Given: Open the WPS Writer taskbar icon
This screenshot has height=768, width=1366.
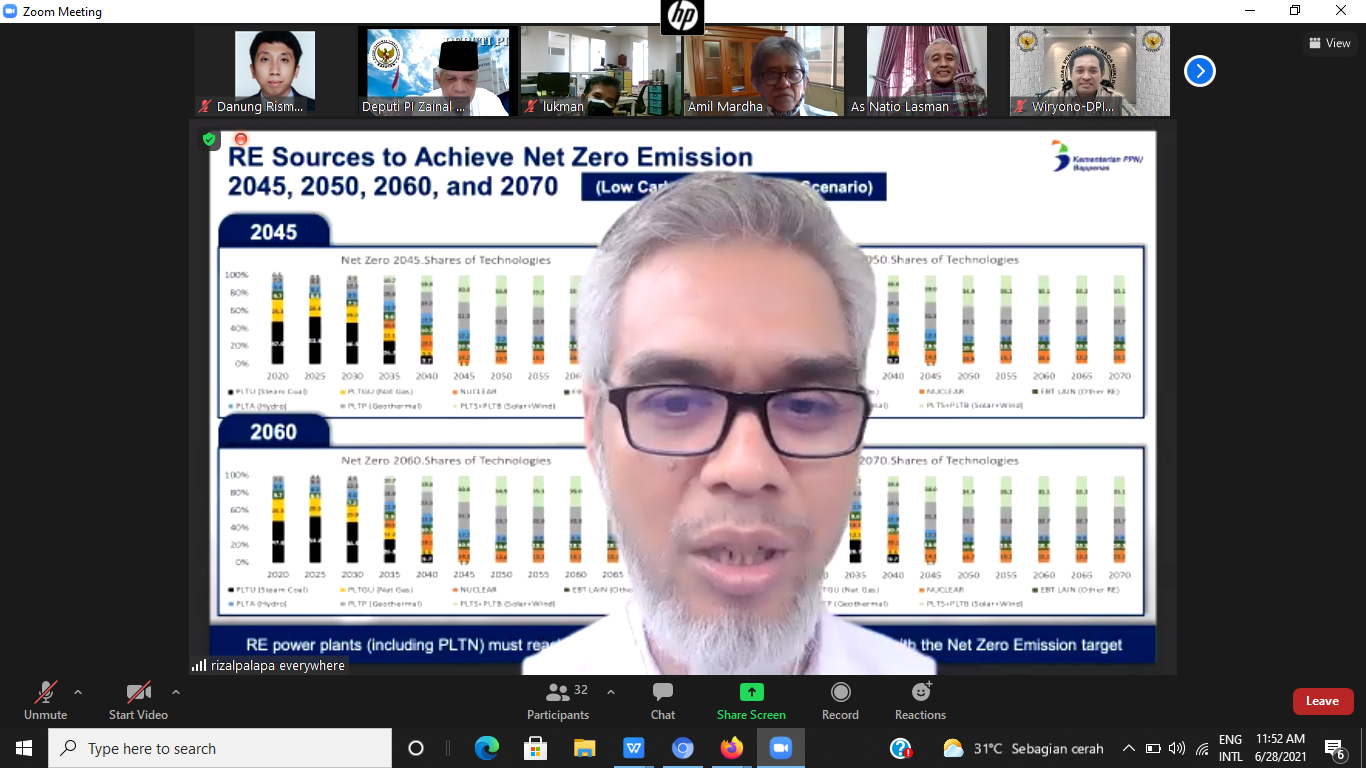Looking at the screenshot, I should click(x=634, y=748).
